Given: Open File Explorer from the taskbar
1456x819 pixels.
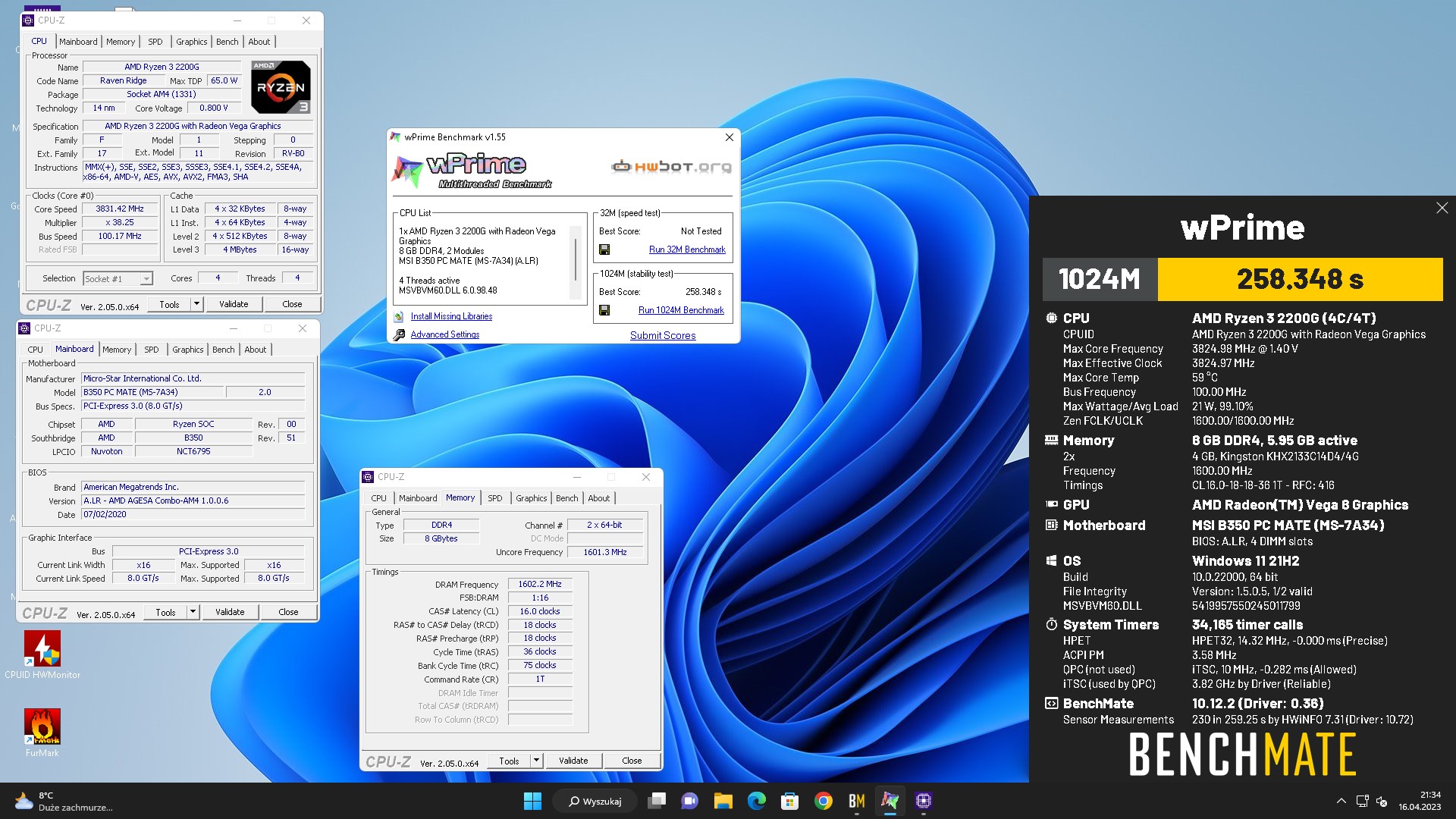Looking at the screenshot, I should coord(723,801).
